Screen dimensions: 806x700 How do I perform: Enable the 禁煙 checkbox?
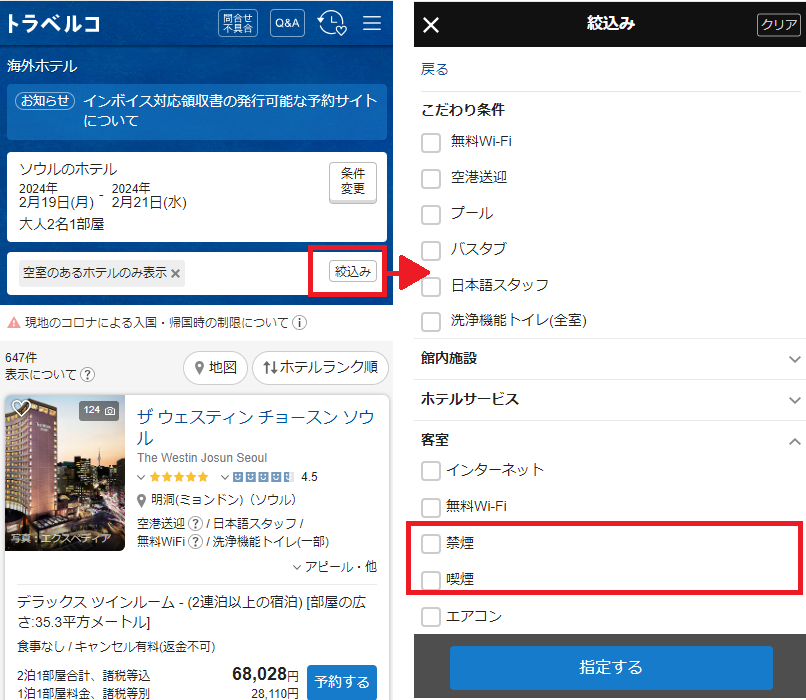431,544
